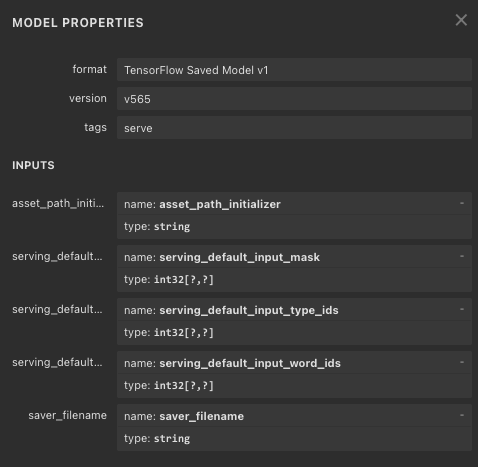478x467 pixels.
Task: Select the format field showing TensorFlow Saved Model v1
Action: click(x=294, y=70)
